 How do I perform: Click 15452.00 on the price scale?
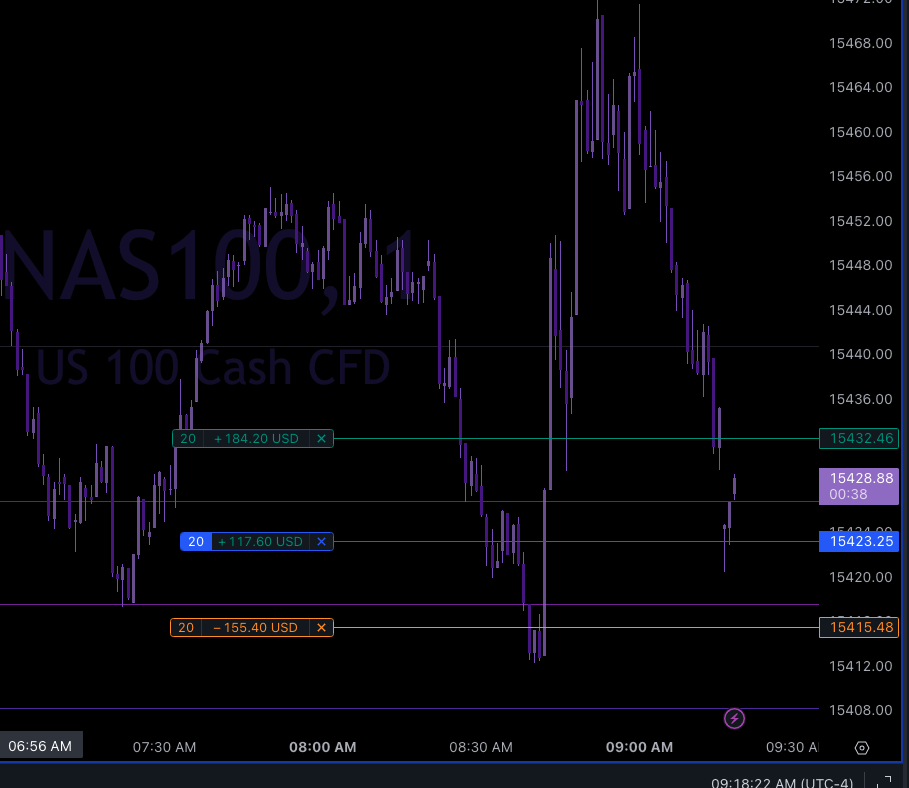click(861, 221)
